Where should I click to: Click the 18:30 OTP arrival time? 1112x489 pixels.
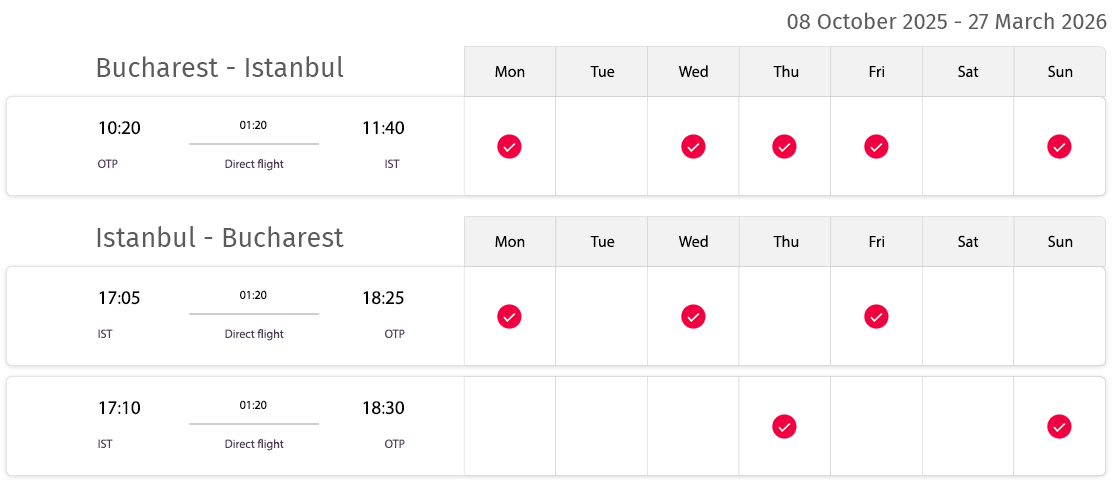[x=383, y=408]
